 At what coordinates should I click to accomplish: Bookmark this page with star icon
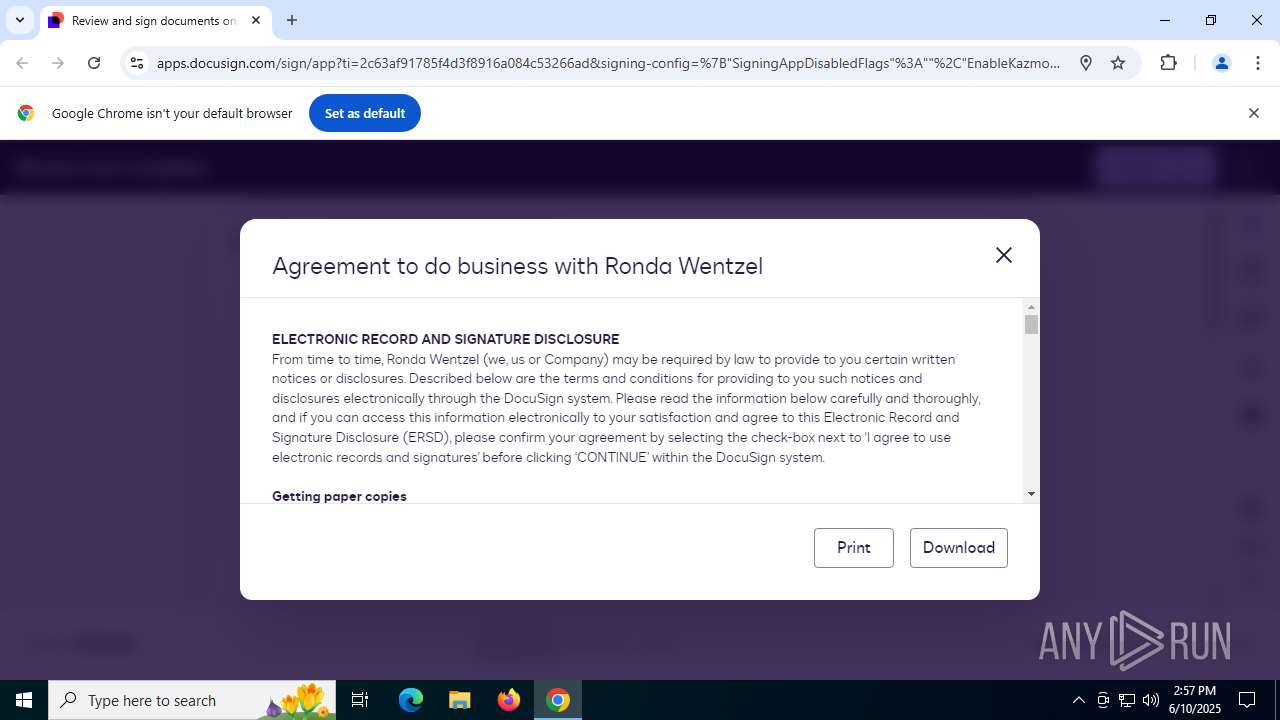click(x=1118, y=63)
